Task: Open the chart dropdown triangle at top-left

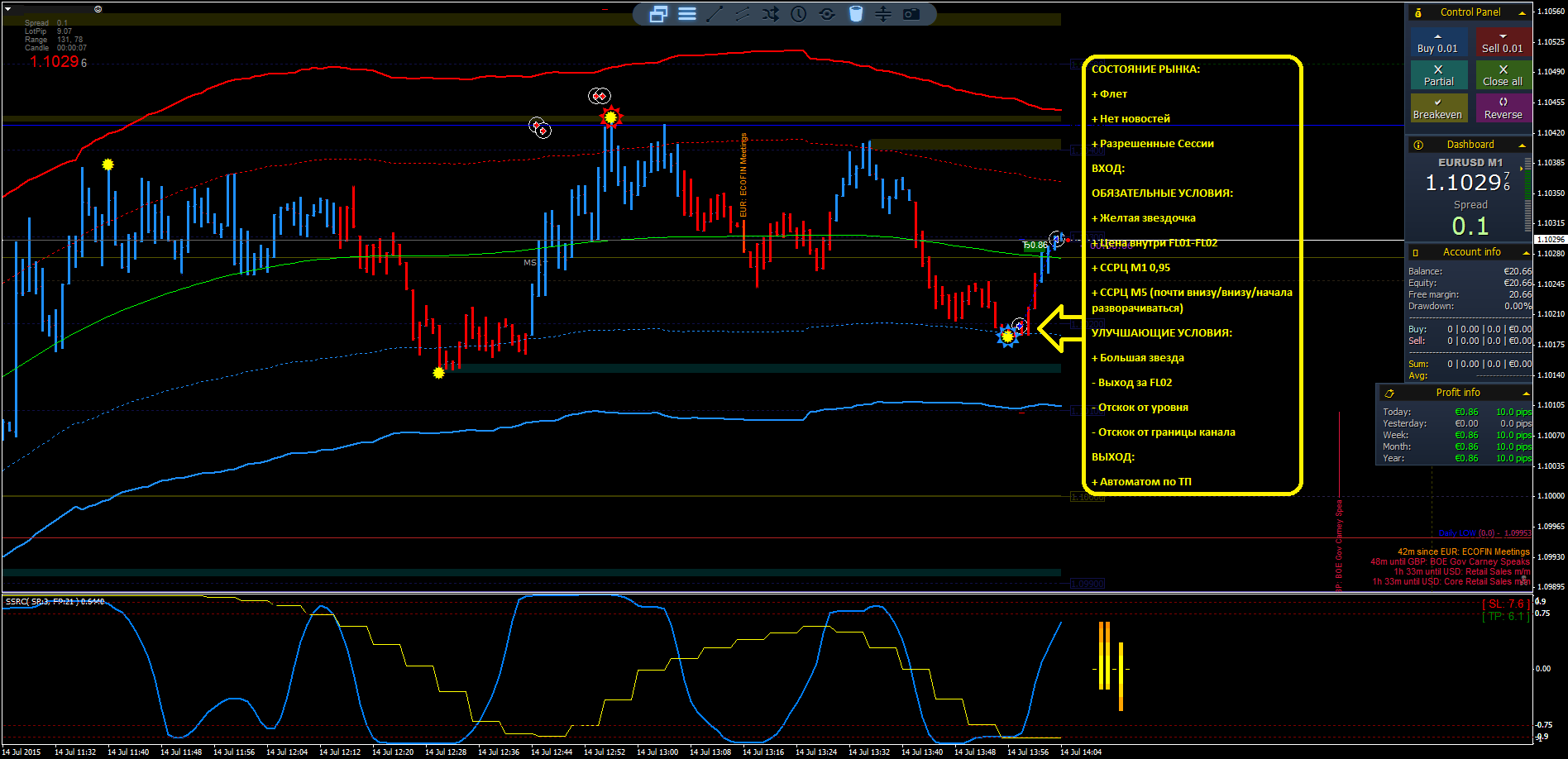Action: (8, 9)
